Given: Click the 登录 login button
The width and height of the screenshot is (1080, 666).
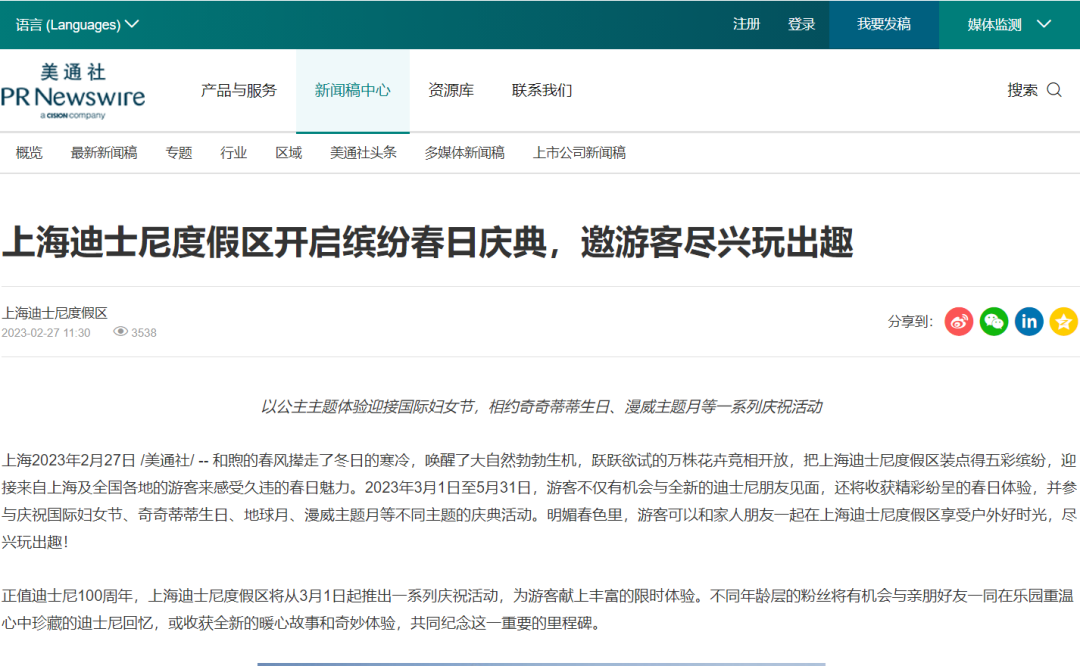Looking at the screenshot, I should click(802, 24).
